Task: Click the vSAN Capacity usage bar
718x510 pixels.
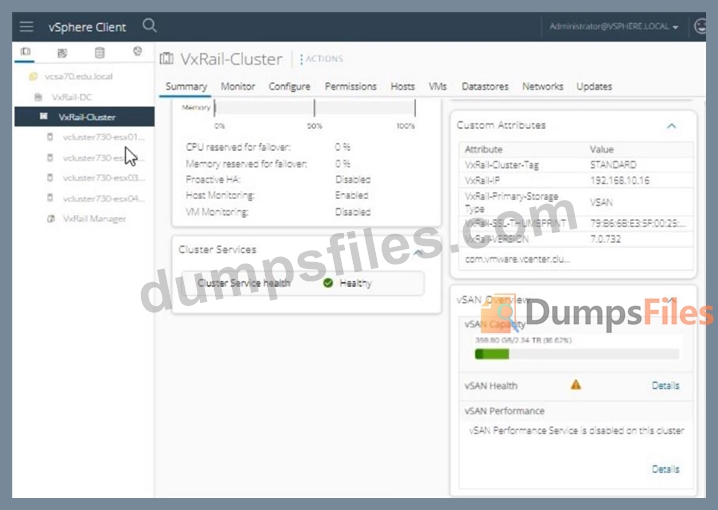Action: click(577, 354)
